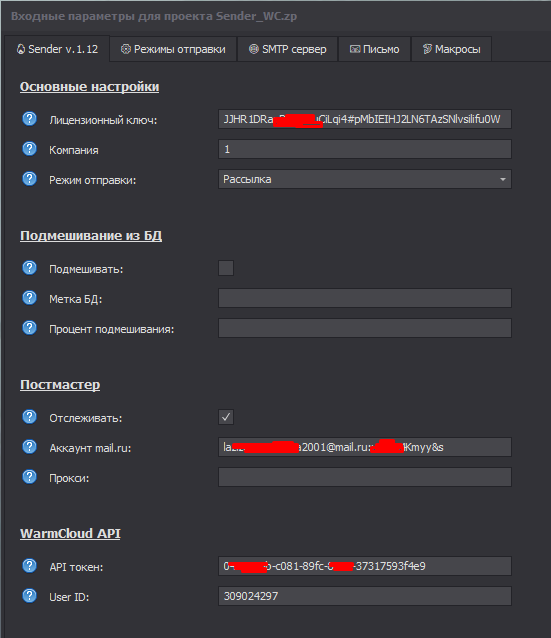The image size is (551, 638).
Task: Open help icon next to Прокси
Action: (29, 477)
